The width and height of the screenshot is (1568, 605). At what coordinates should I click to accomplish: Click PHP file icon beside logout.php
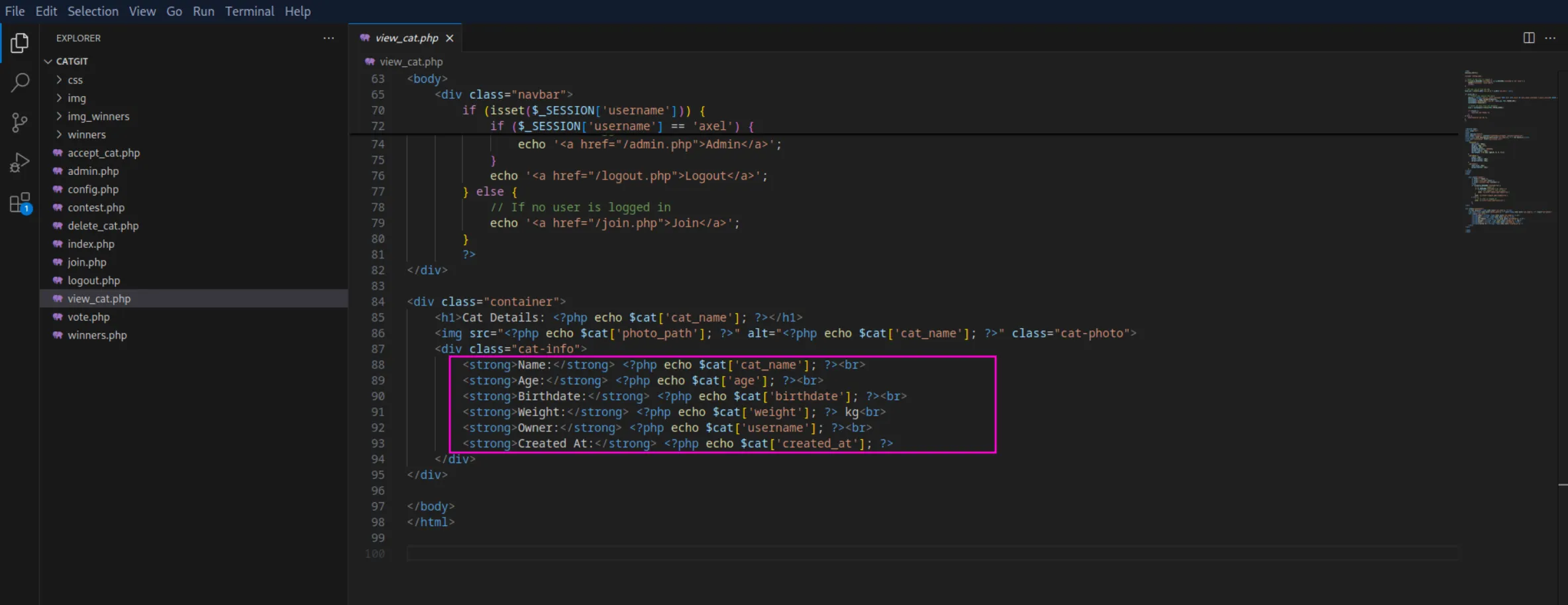[58, 280]
